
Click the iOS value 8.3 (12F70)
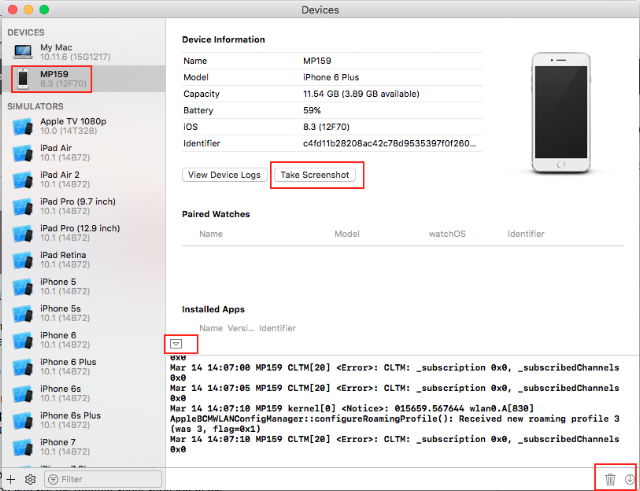pyautogui.click(x=326, y=127)
